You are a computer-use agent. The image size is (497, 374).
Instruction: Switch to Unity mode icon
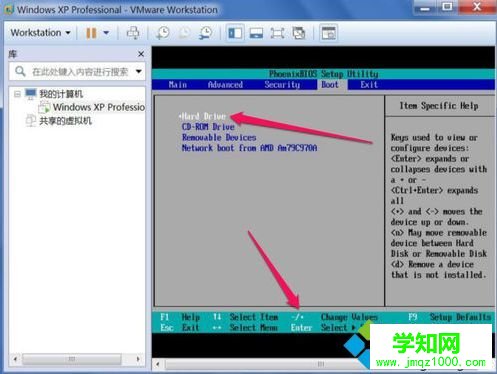coord(299,33)
